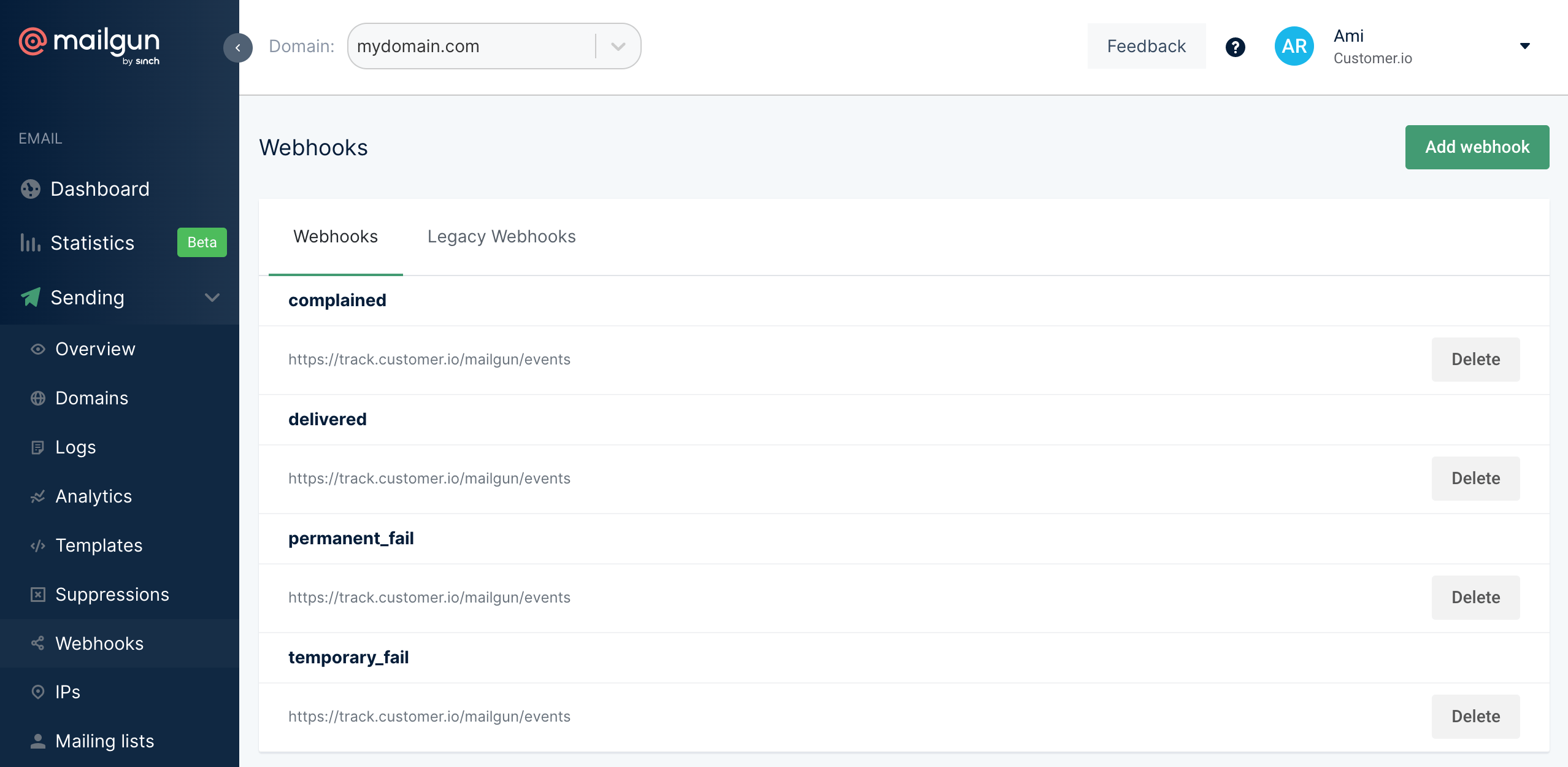Collapse the sidebar with the arrow button
The image size is (1568, 767).
238,48
